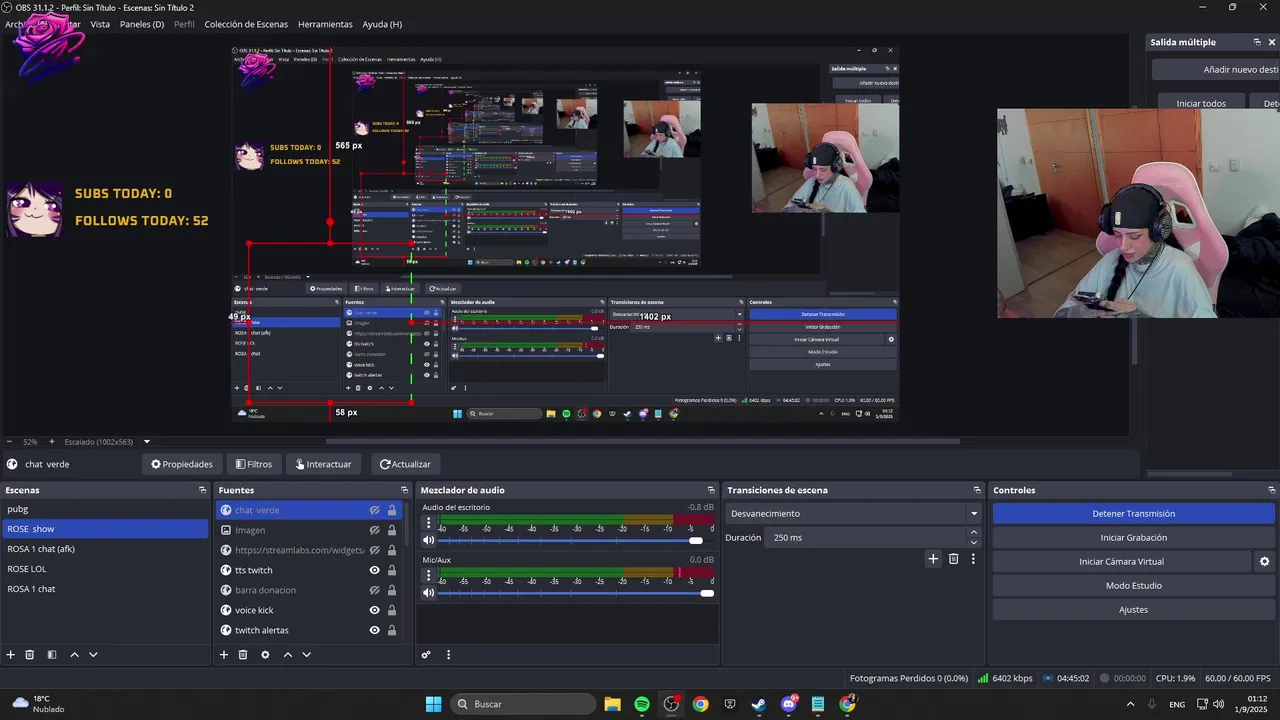Hide the twitch alertas source

pyautogui.click(x=375, y=630)
